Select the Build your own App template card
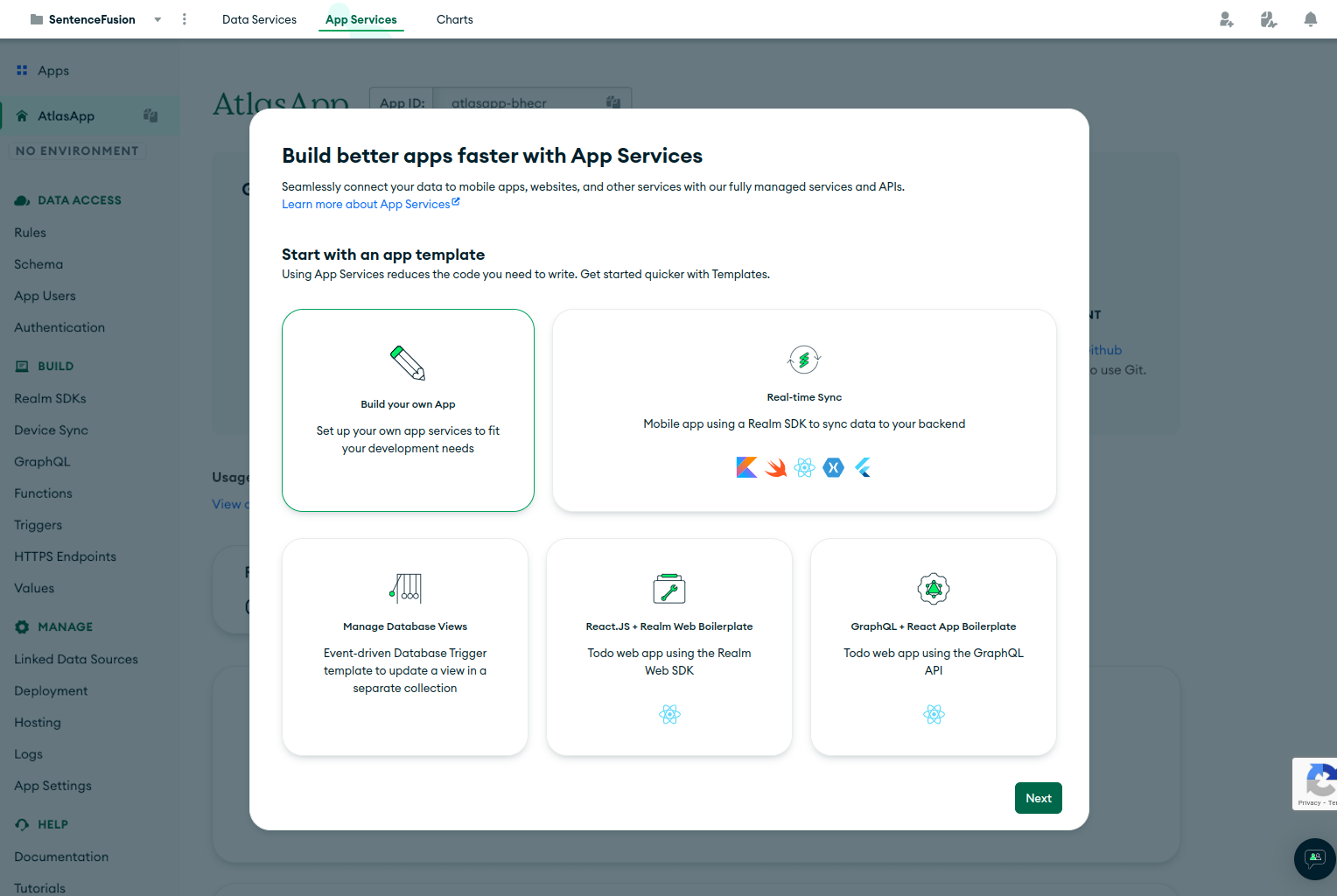Image resolution: width=1337 pixels, height=896 pixels. (408, 410)
